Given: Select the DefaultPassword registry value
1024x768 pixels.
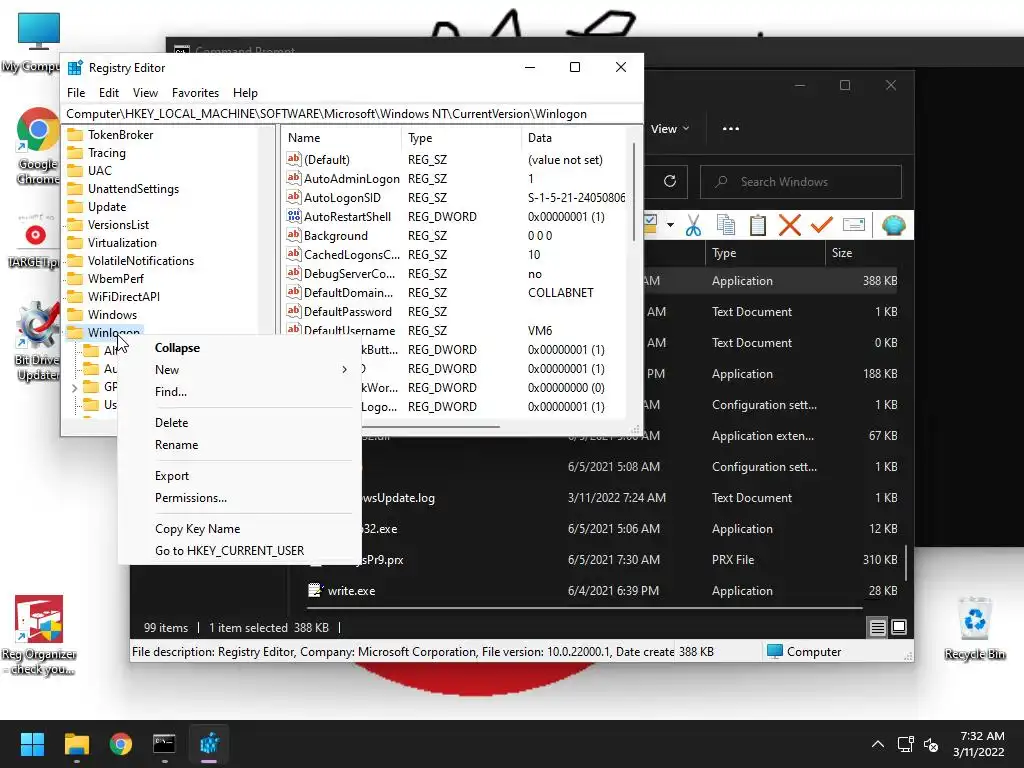Looking at the screenshot, I should (347, 312).
